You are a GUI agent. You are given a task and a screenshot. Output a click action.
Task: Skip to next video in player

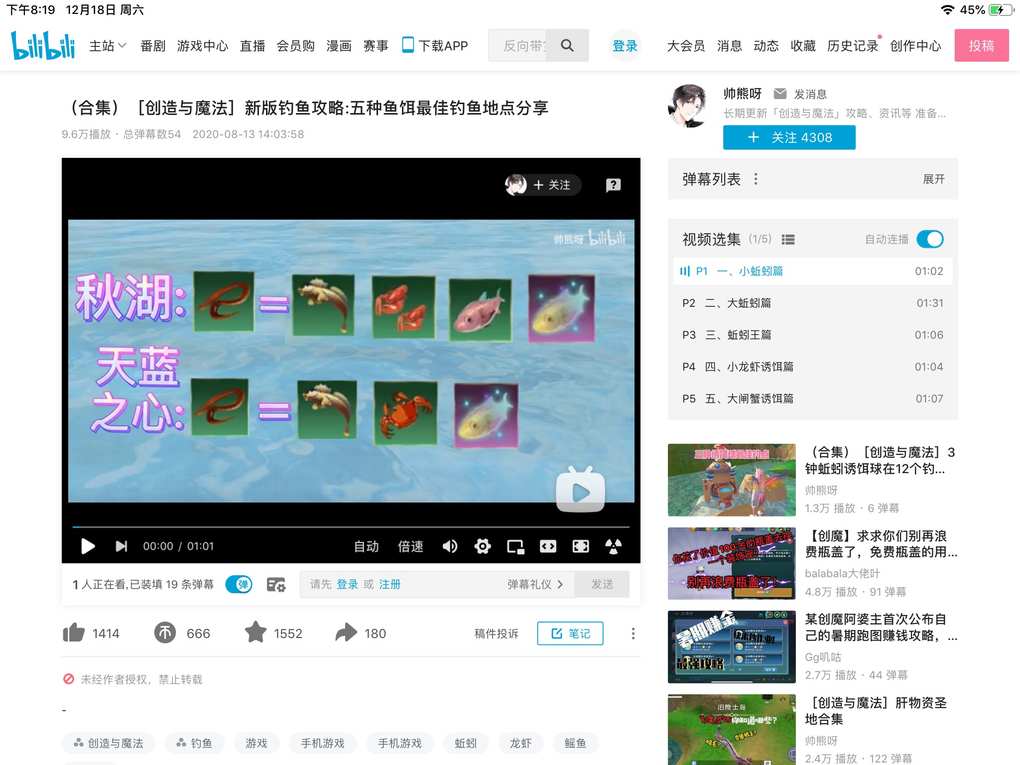tap(121, 546)
